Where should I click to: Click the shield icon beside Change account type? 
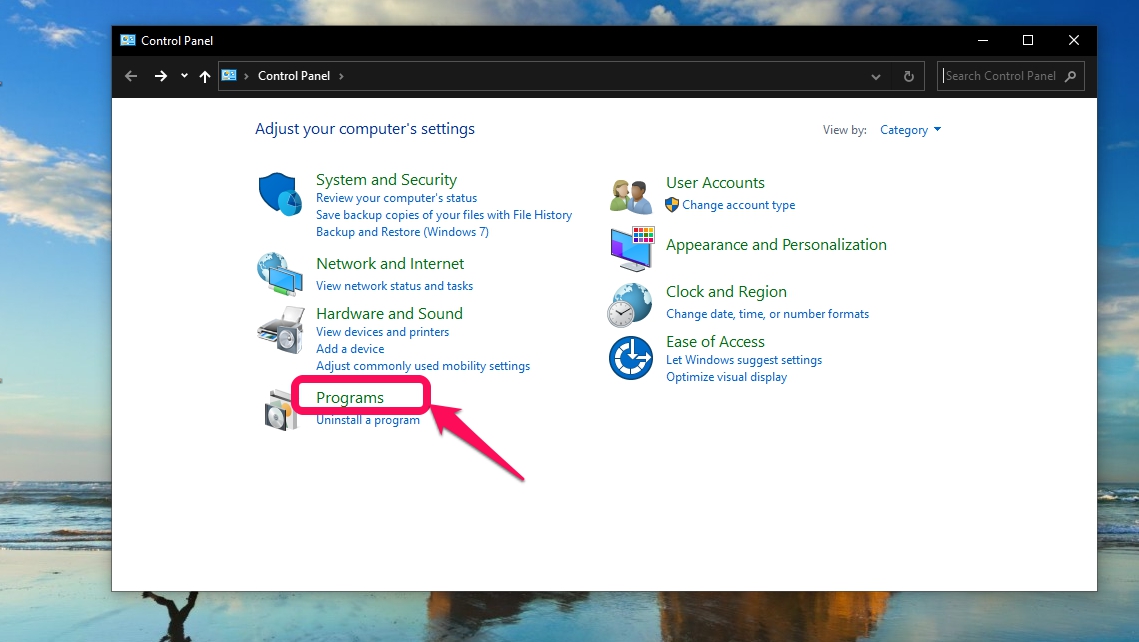(x=672, y=205)
